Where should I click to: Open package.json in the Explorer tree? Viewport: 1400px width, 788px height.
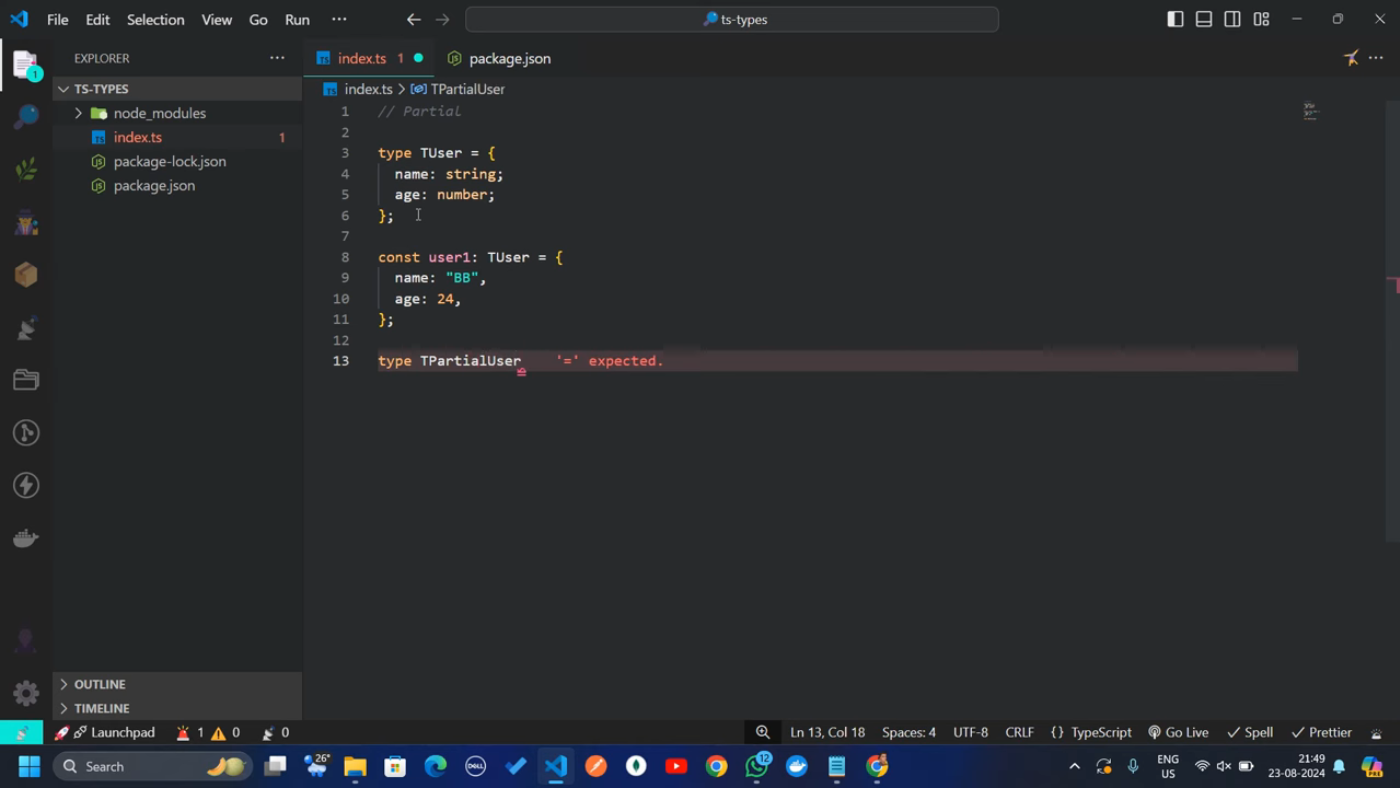click(177, 185)
